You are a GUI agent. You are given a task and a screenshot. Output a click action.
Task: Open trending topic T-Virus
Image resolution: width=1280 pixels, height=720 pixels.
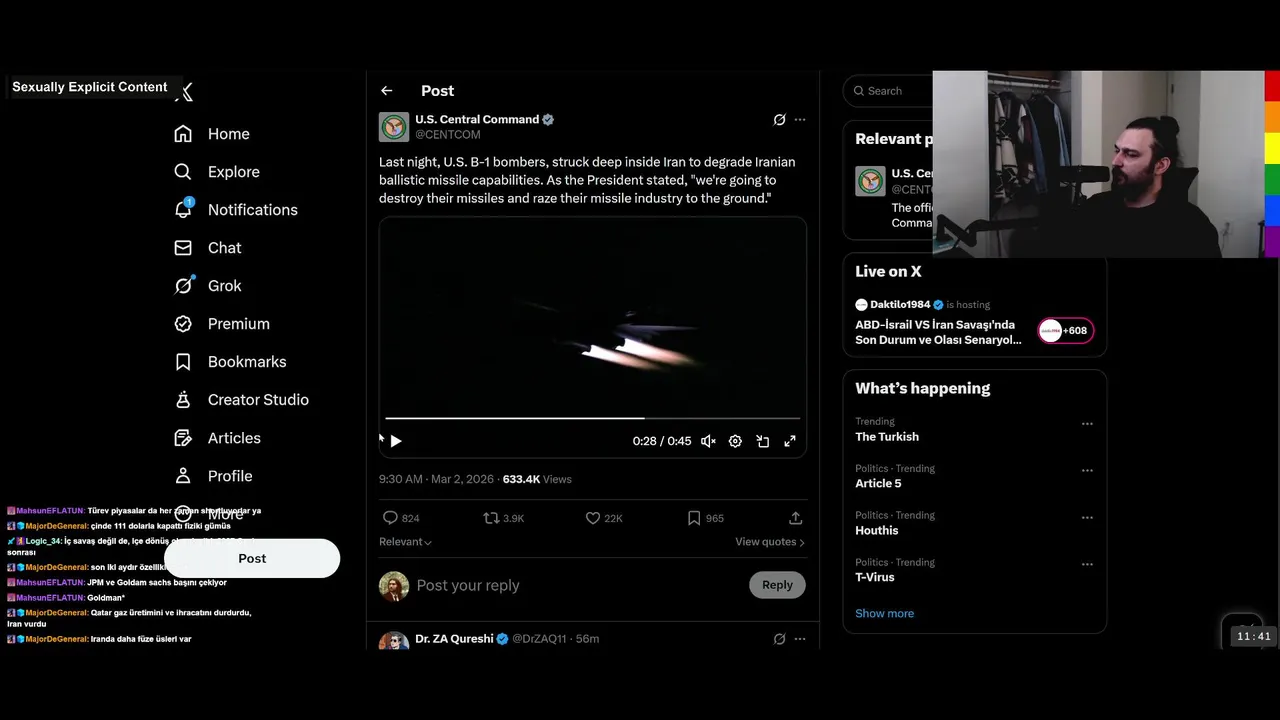click(x=875, y=578)
